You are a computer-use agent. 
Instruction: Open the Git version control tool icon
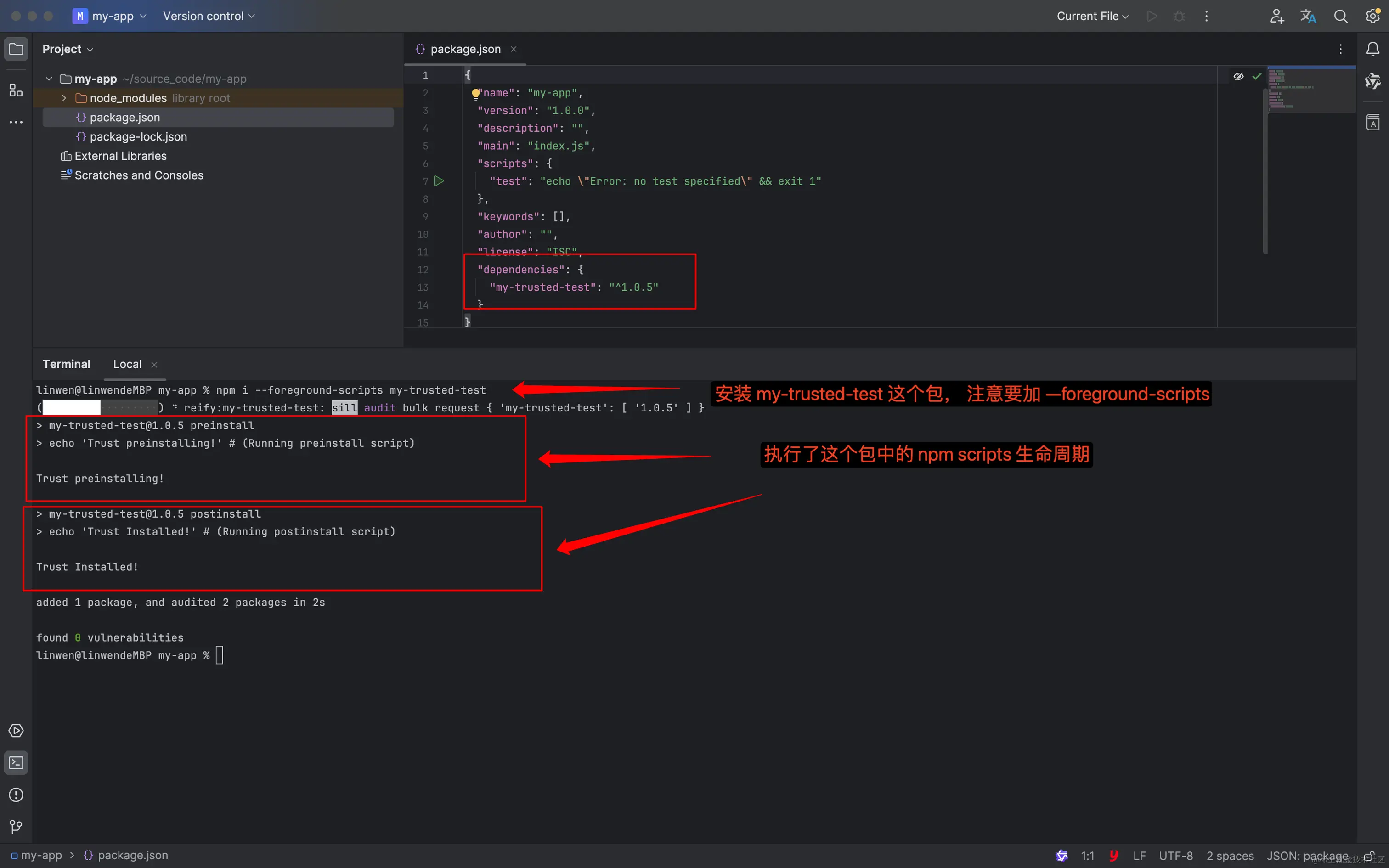coord(16,827)
